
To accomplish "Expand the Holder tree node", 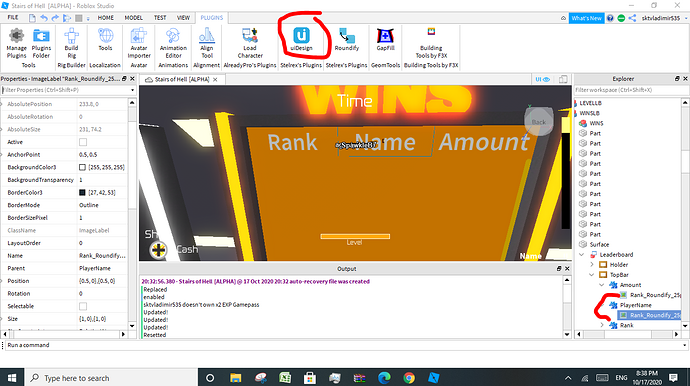I will pos(592,265).
